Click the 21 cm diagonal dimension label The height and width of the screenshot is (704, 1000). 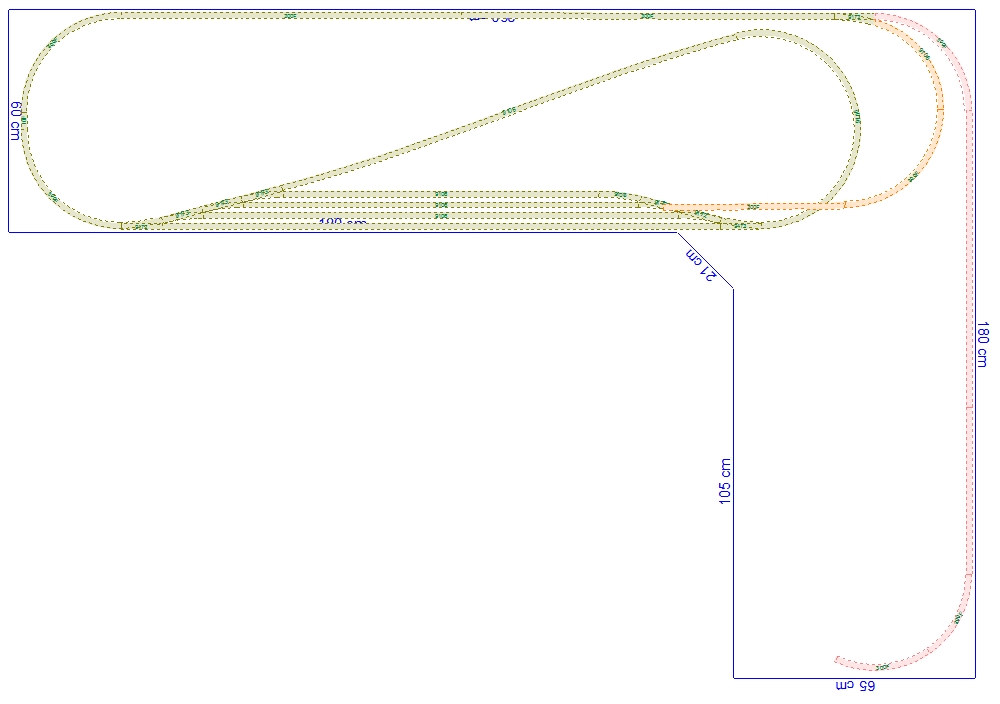[702, 263]
